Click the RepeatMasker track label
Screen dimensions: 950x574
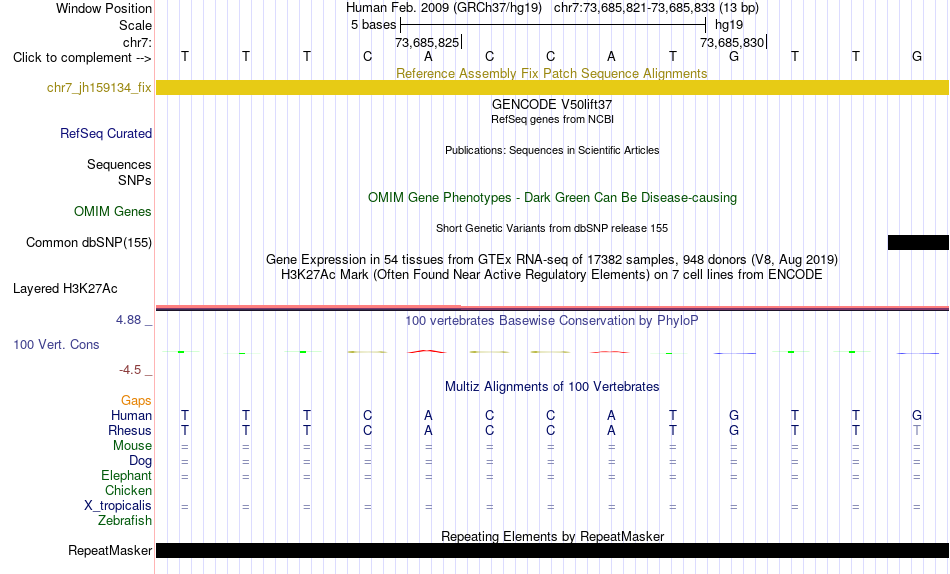110,550
